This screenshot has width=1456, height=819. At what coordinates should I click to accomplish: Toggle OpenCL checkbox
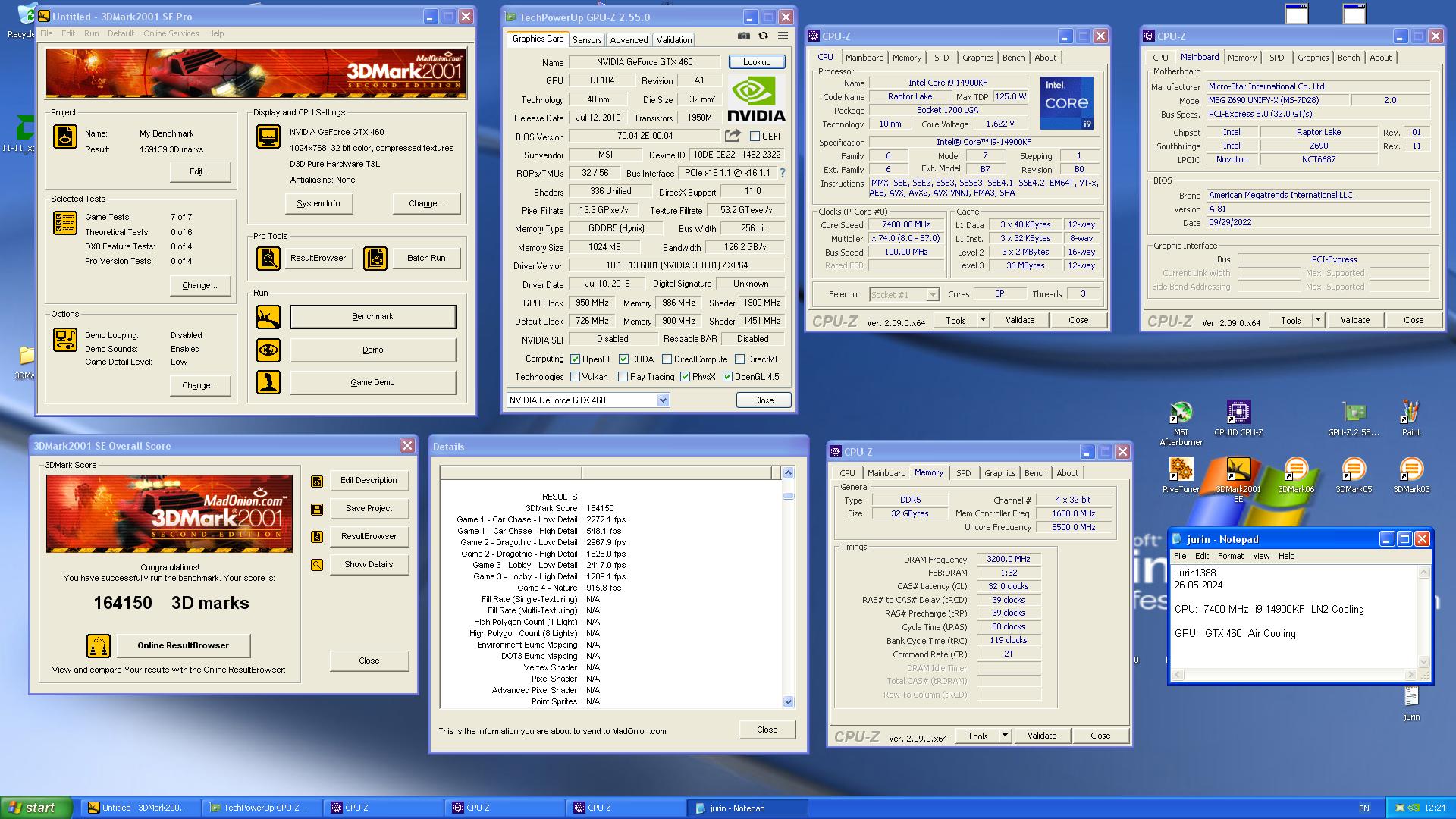575,359
